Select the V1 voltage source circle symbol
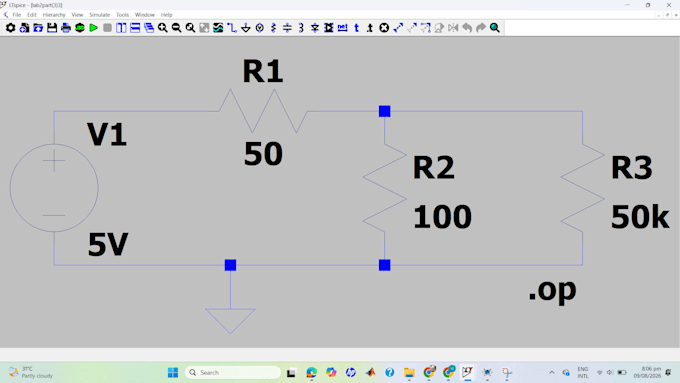This screenshot has width=680, height=383. (54, 188)
